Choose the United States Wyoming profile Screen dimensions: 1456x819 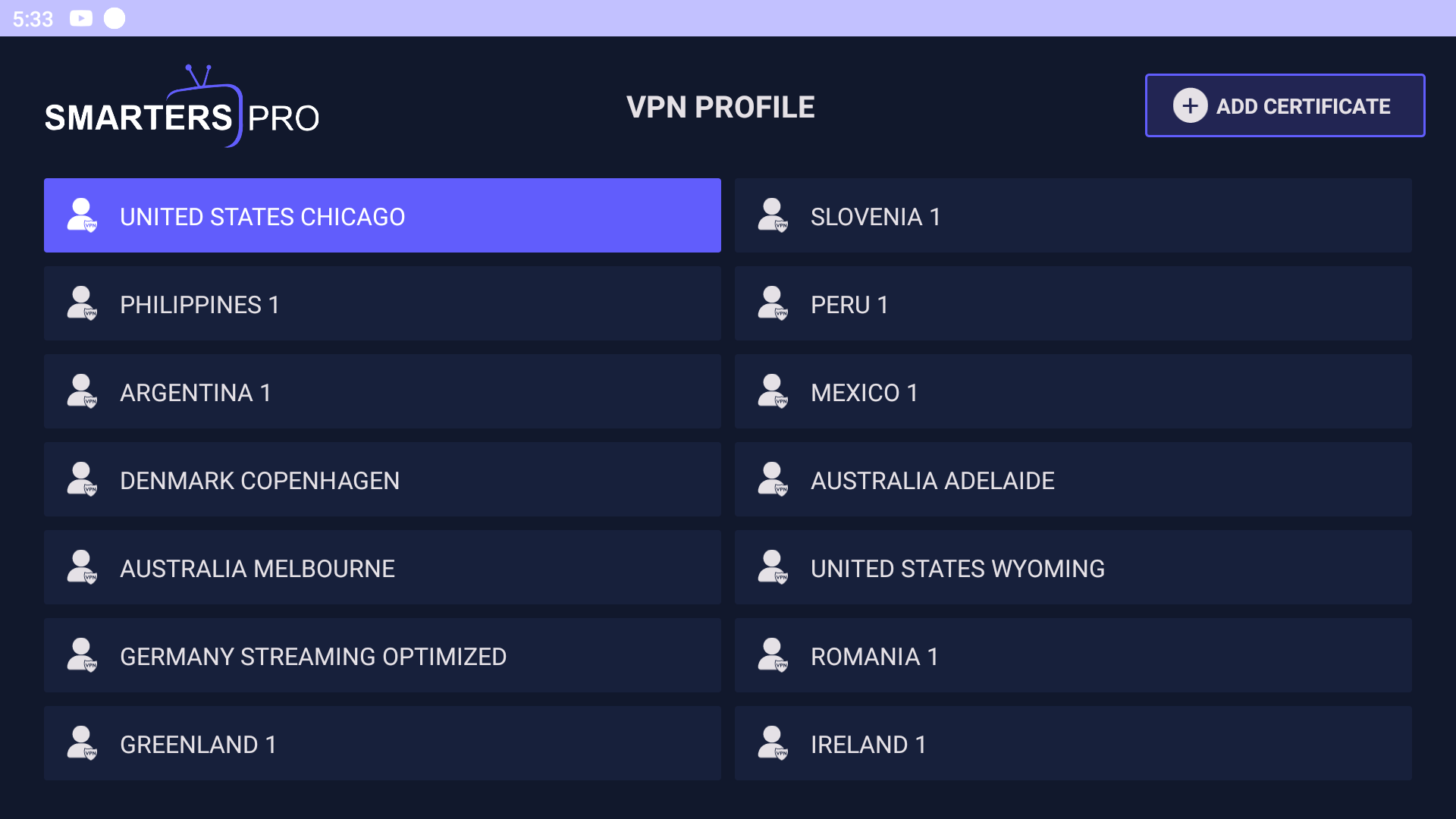(x=1073, y=567)
